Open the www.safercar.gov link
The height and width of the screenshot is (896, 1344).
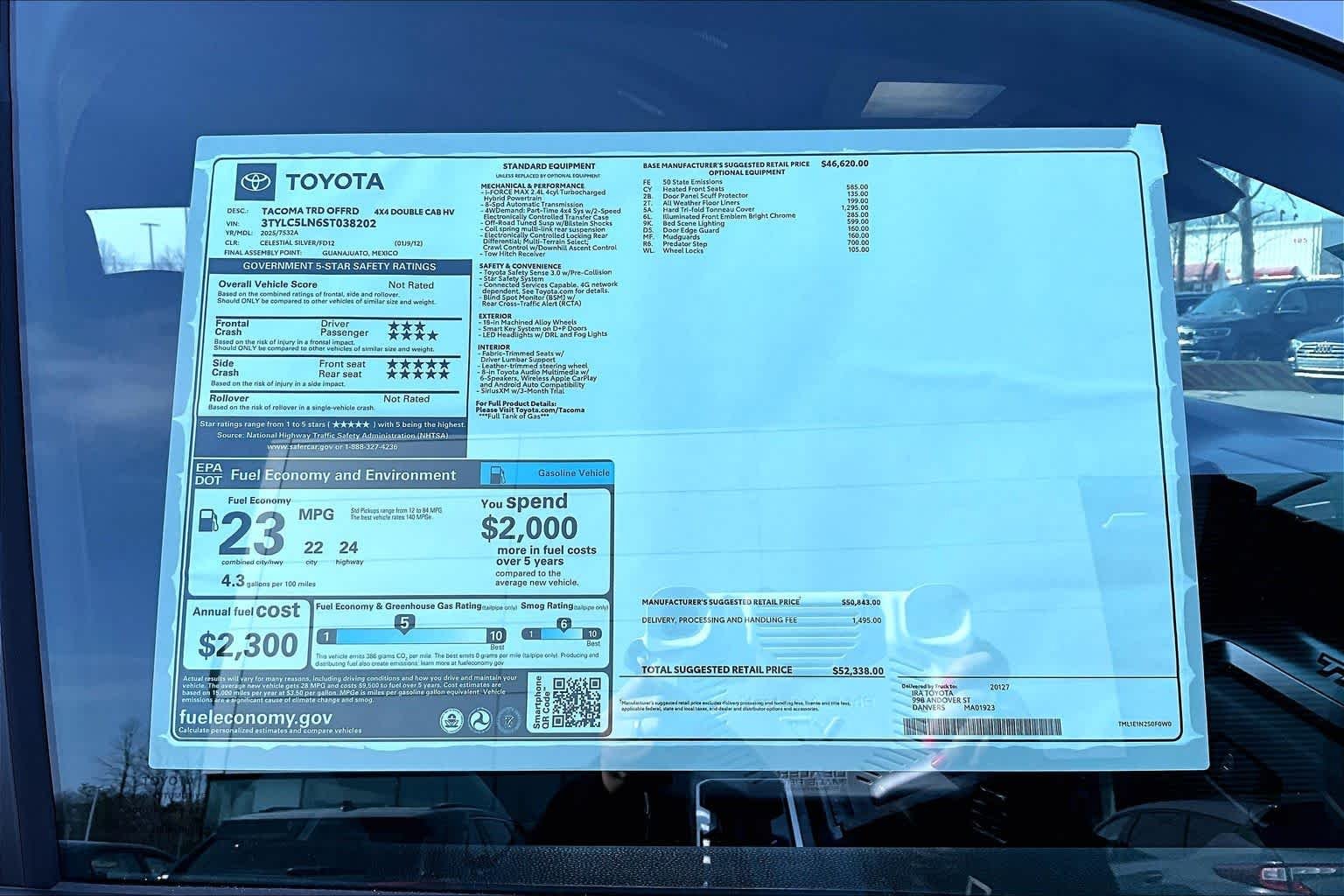pyautogui.click(x=332, y=446)
